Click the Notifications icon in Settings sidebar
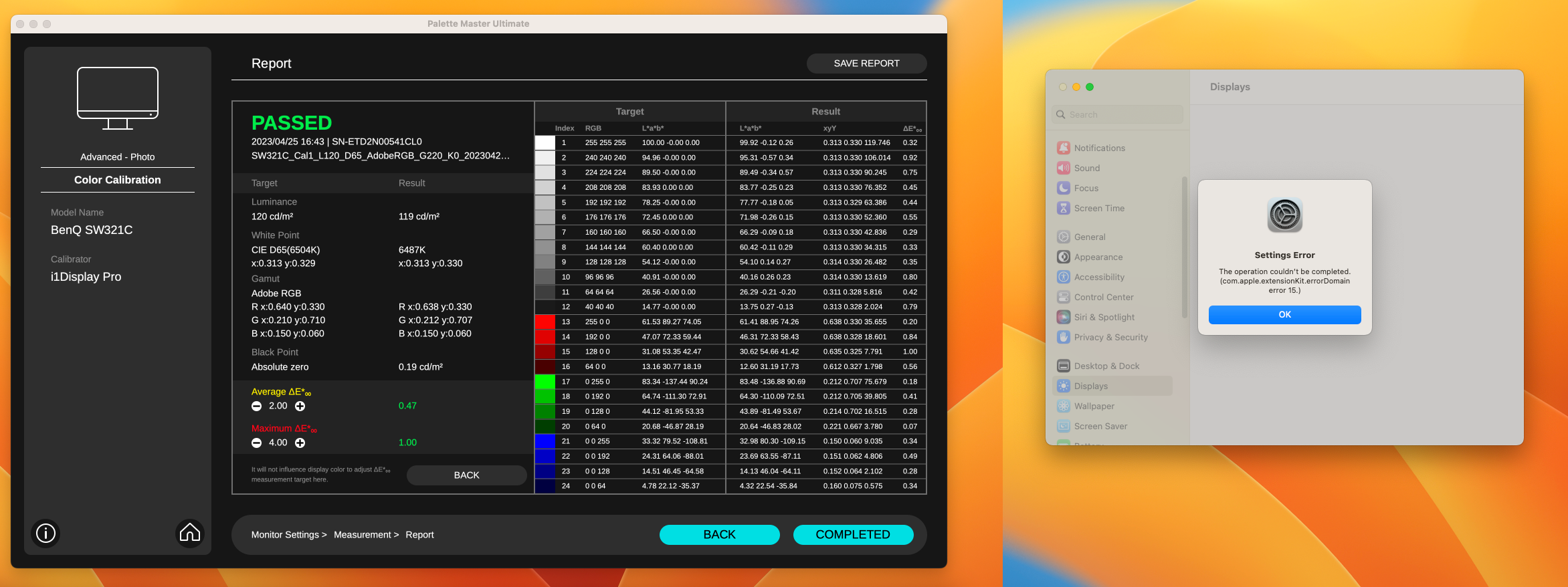The height and width of the screenshot is (587, 1568). pyautogui.click(x=1064, y=148)
